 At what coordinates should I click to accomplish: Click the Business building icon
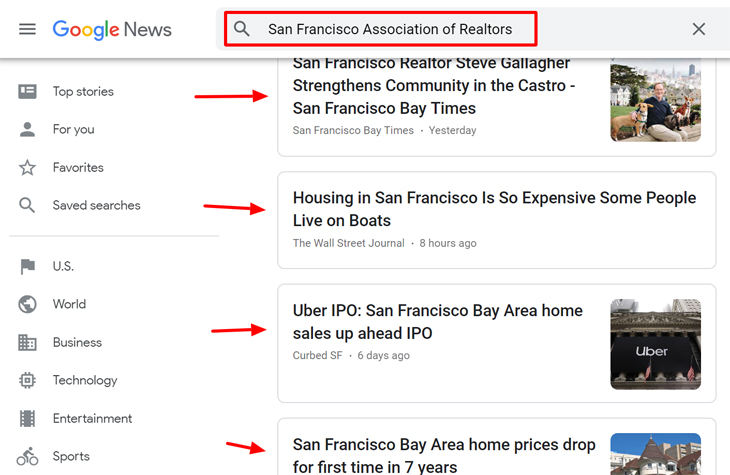point(27,342)
